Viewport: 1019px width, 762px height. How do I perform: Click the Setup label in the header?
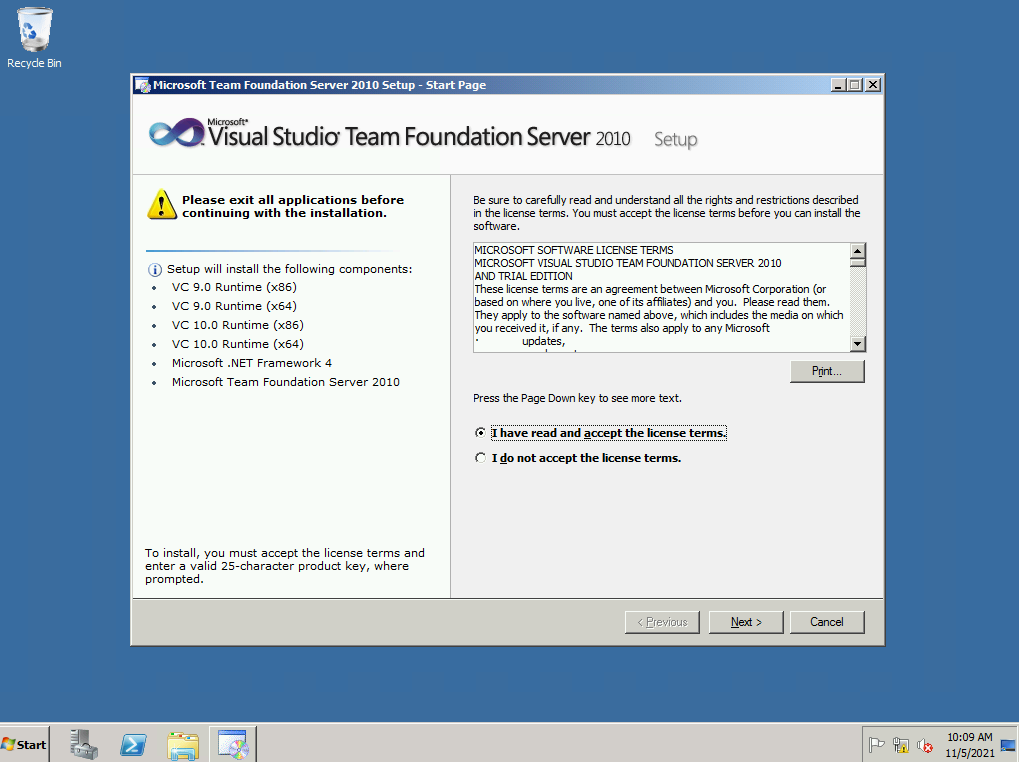coord(676,140)
